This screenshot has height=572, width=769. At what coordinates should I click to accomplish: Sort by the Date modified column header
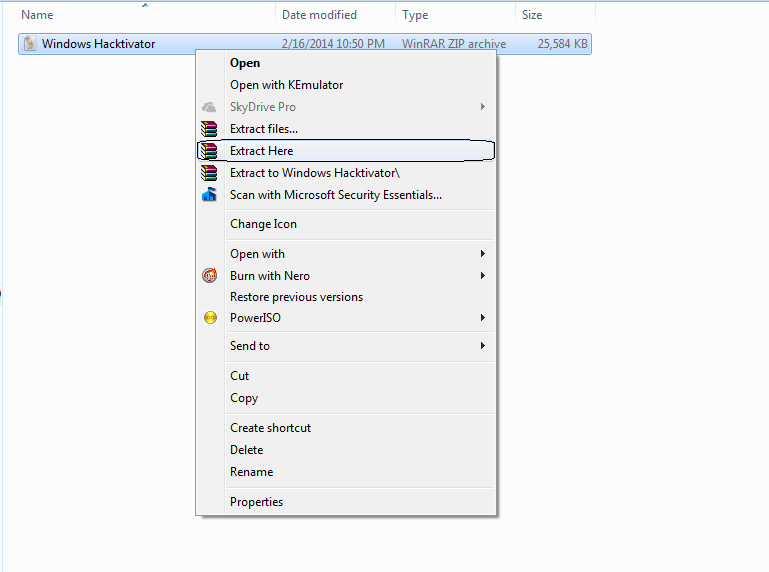(x=335, y=15)
